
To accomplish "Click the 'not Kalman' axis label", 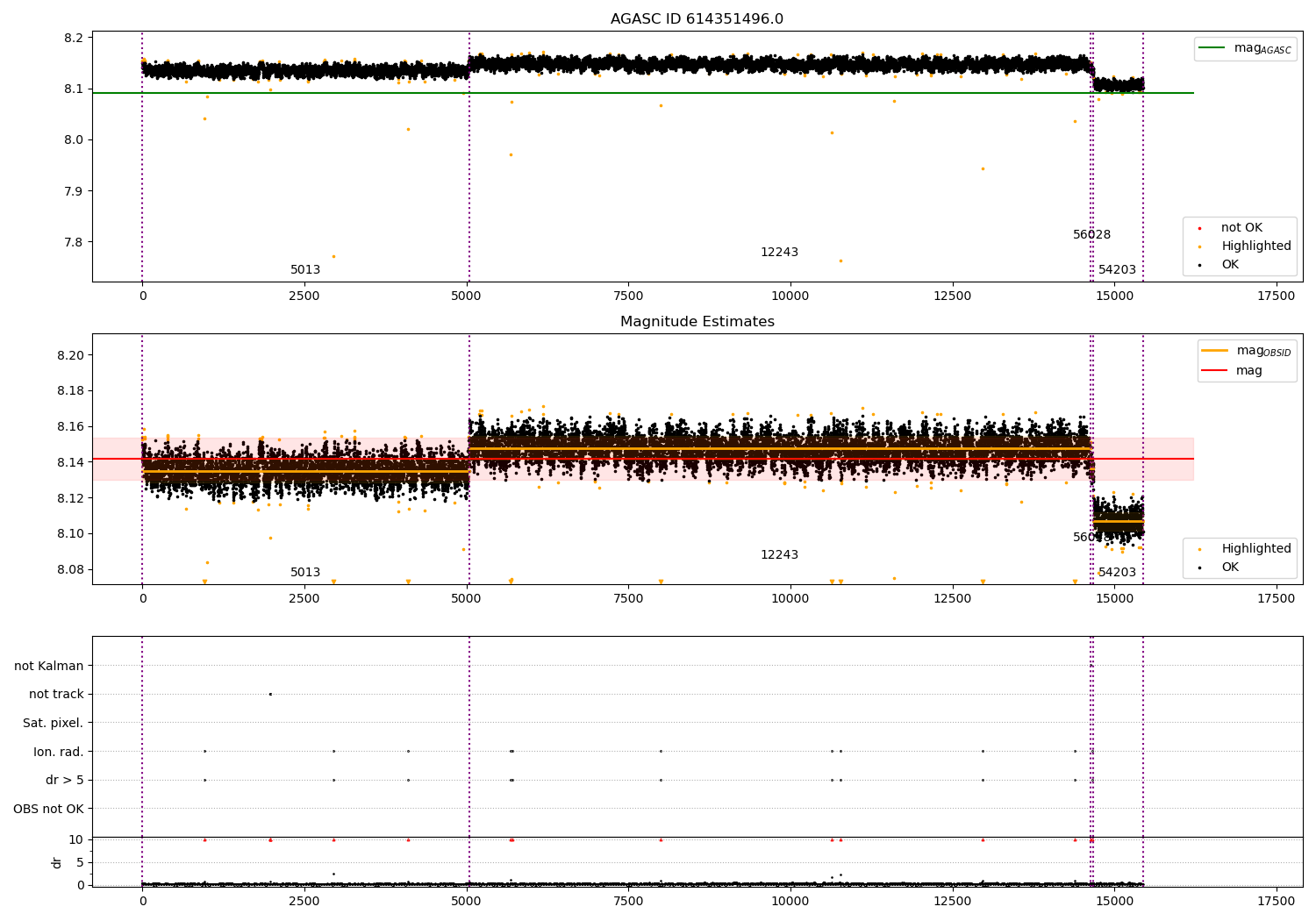I will click(x=49, y=666).
